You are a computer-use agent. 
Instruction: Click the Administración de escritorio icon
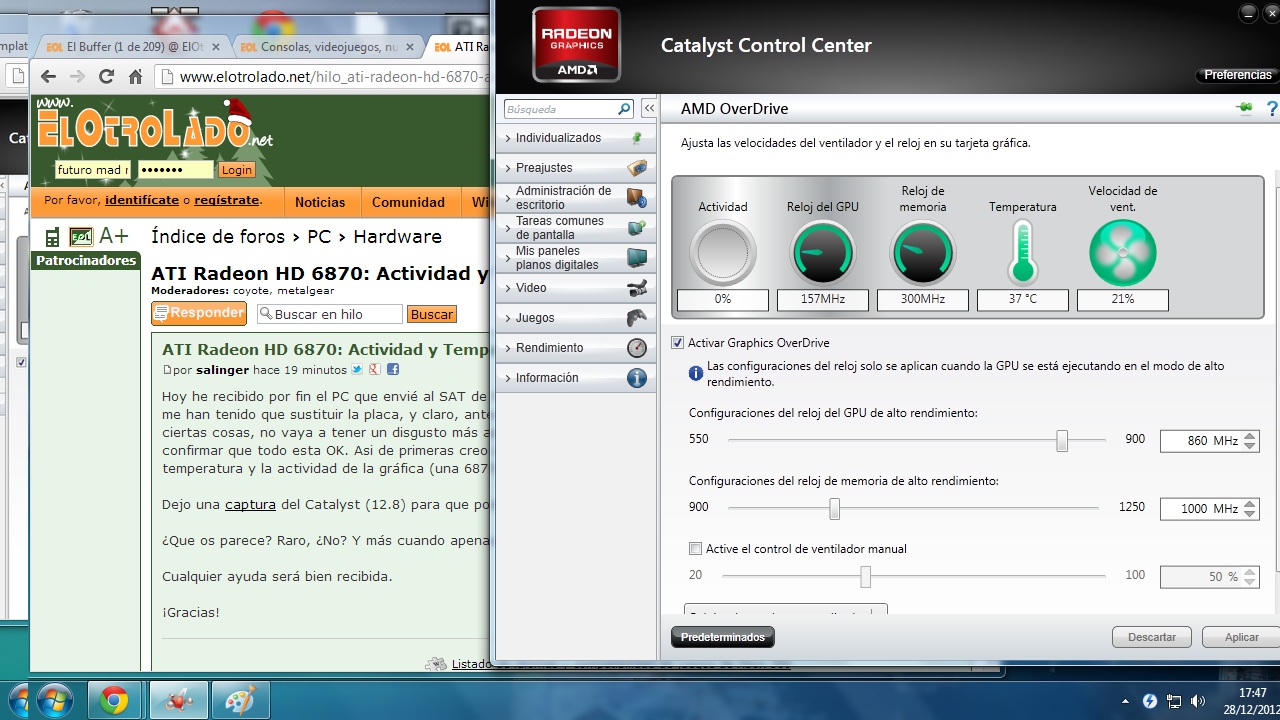click(x=637, y=198)
